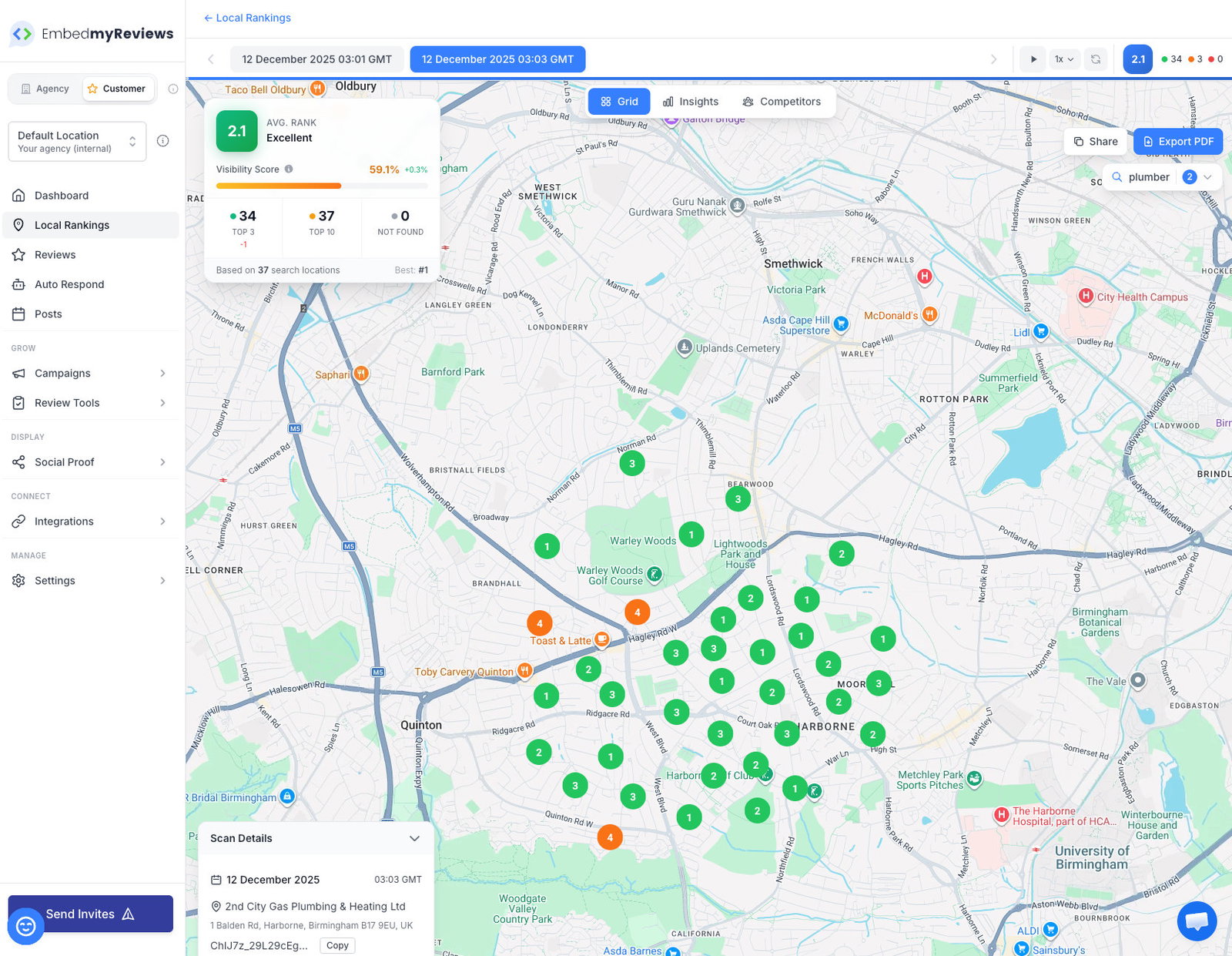Expand the Settings submenu chevron
1232x956 pixels.
162,581
